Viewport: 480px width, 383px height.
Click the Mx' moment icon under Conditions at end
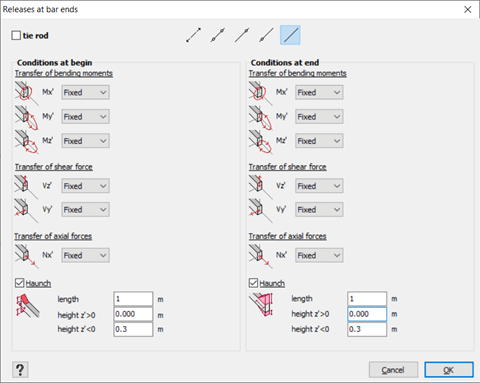(x=260, y=93)
